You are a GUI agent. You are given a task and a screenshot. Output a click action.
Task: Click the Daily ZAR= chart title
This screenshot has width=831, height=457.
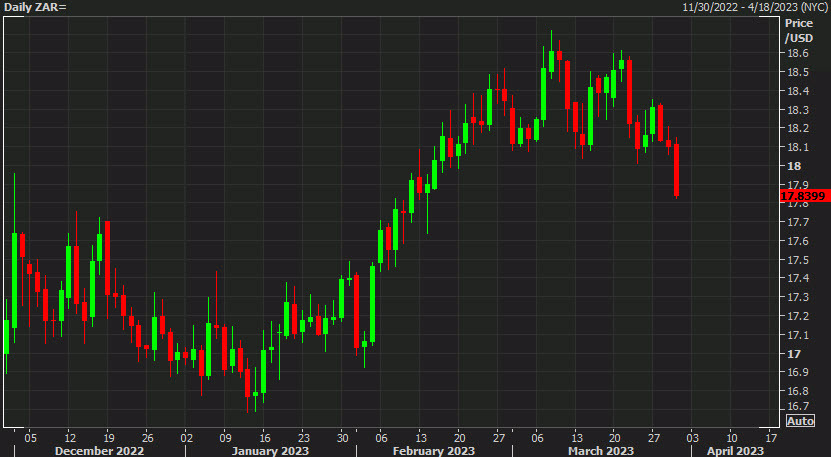coord(35,7)
